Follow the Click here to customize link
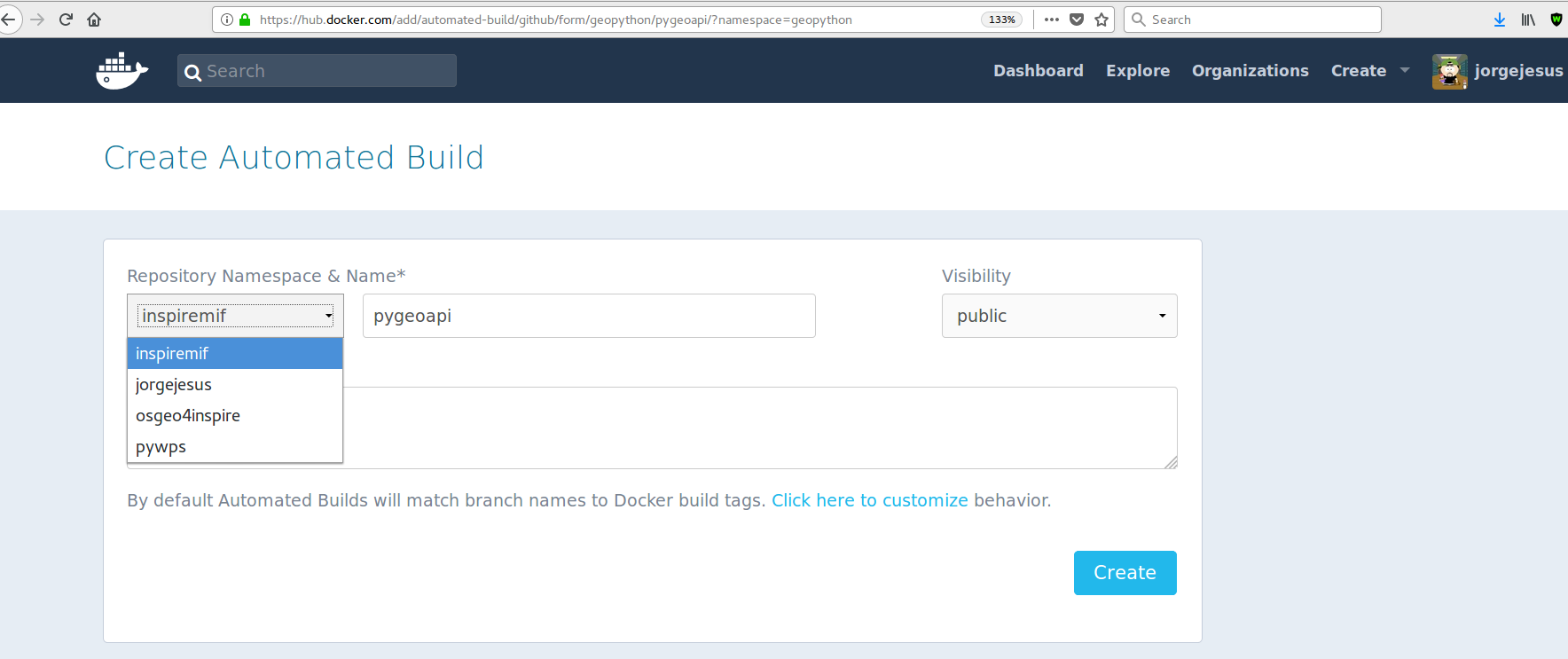Screen dimensions: 1568x659 pos(869,500)
